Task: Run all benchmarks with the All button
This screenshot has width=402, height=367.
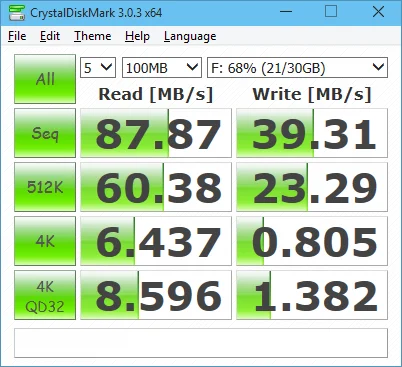Action: pos(45,79)
